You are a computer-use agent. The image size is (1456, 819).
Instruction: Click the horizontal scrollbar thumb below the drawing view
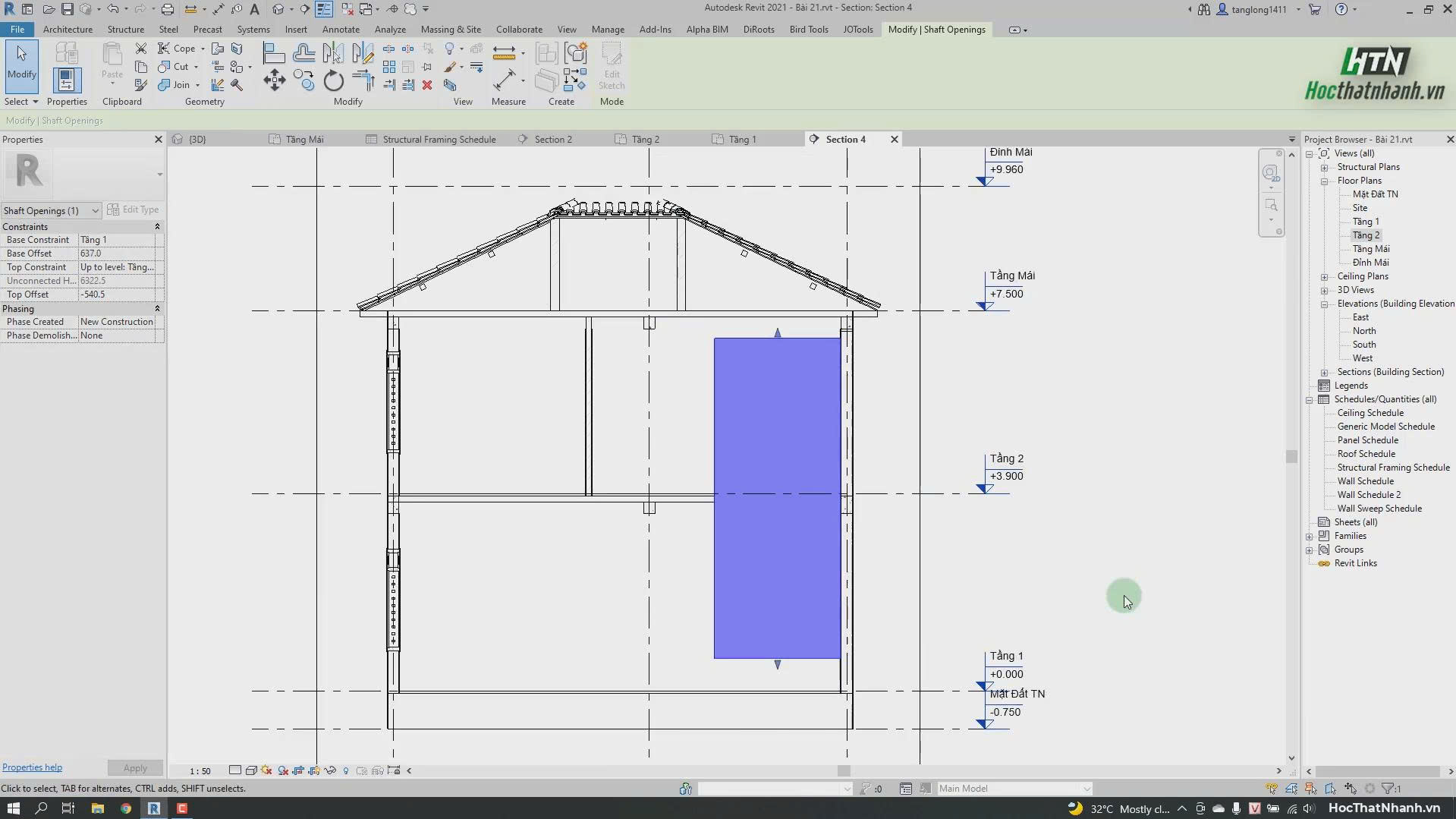tap(844, 770)
